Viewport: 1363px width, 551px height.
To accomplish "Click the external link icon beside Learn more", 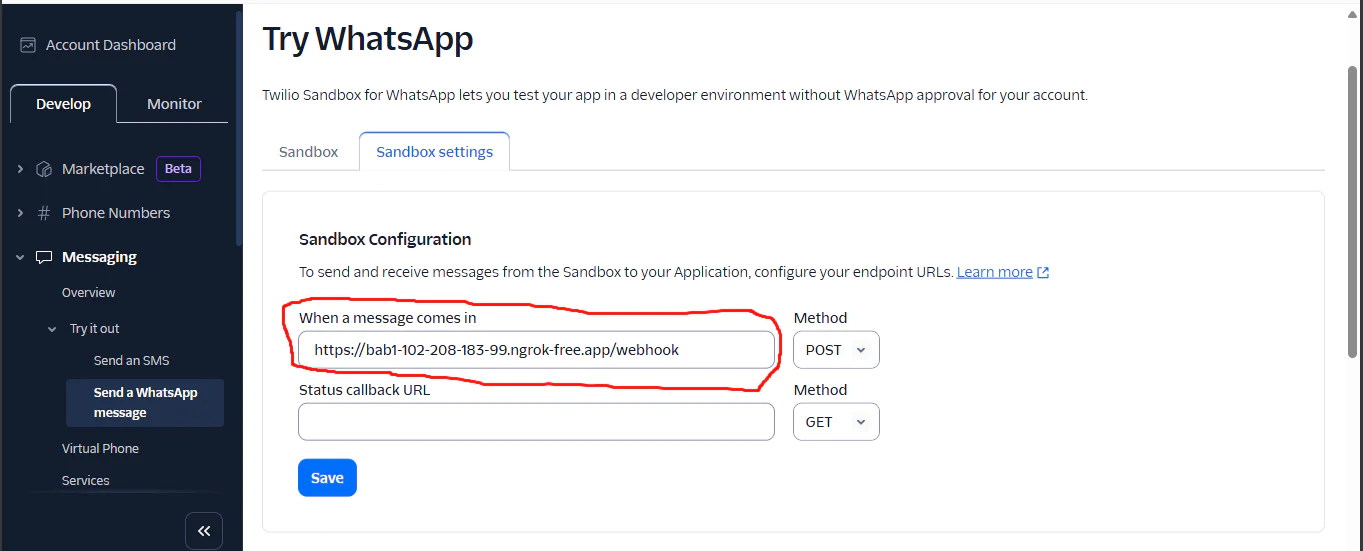I will 1043,272.
